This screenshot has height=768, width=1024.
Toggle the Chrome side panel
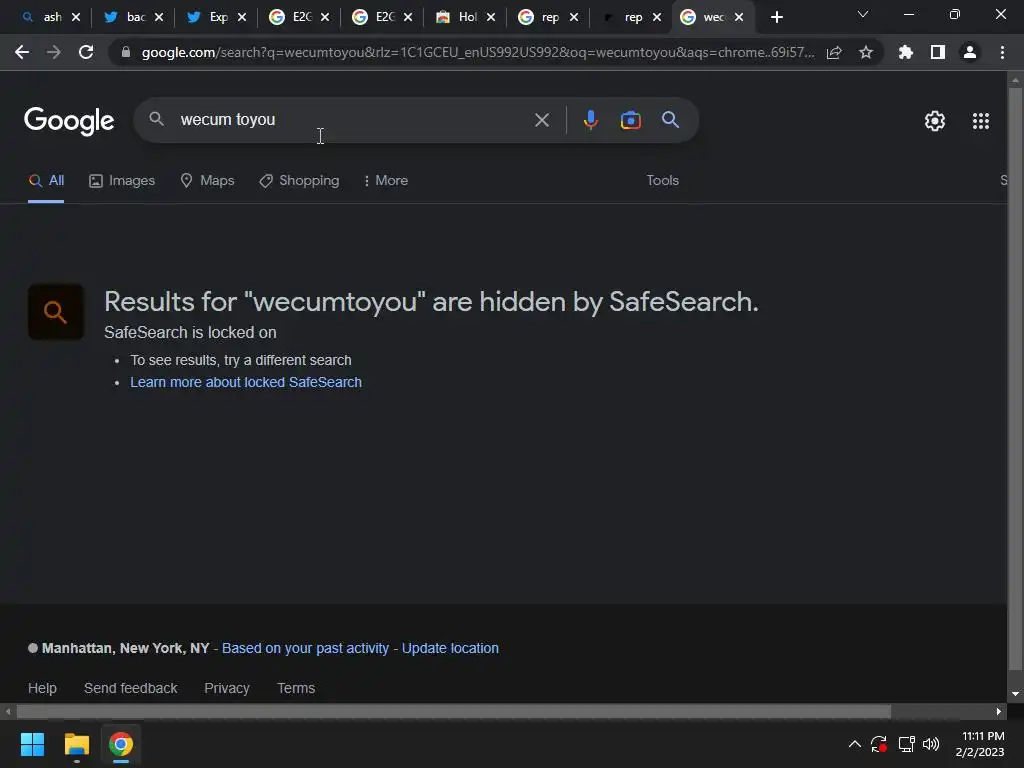point(938,52)
